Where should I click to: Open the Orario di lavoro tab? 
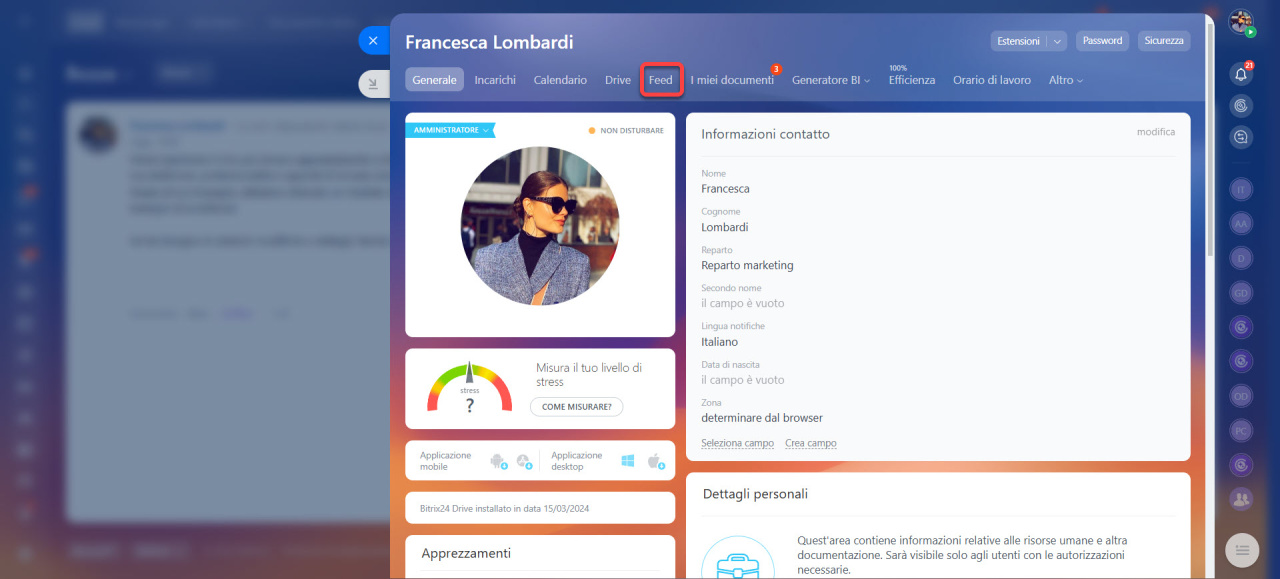click(x=992, y=80)
